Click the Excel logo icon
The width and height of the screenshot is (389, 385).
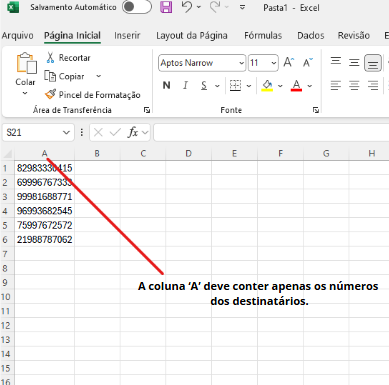pyautogui.click(x=13, y=7)
